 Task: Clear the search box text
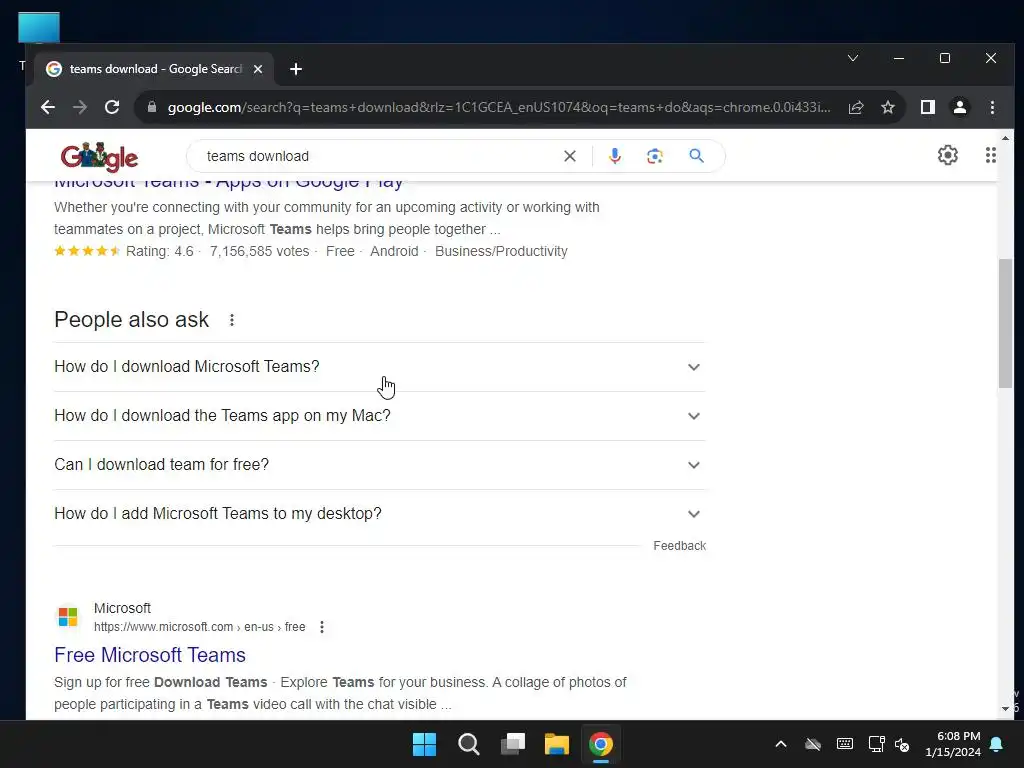point(569,156)
